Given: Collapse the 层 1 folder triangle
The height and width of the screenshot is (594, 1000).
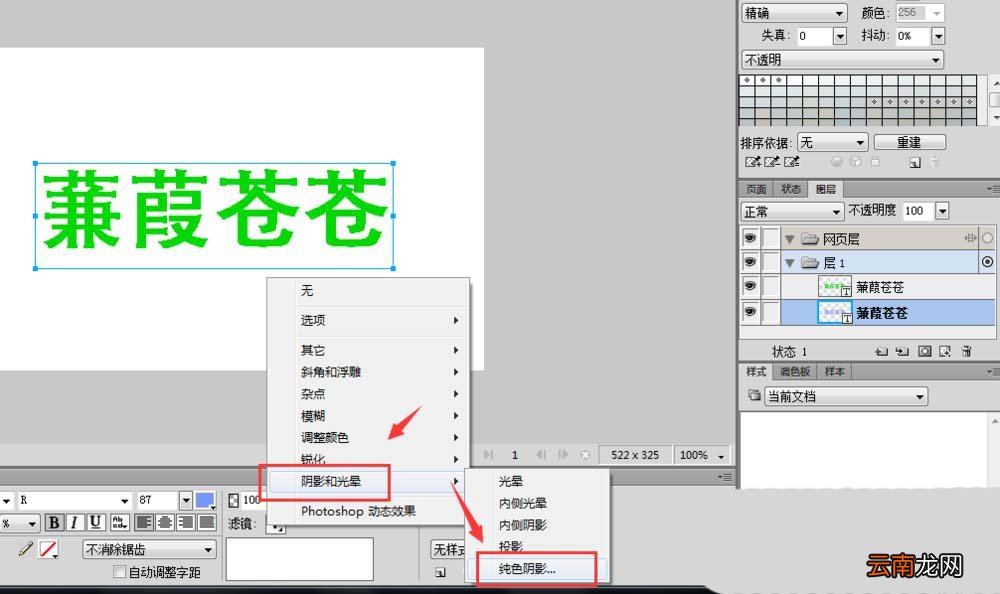Looking at the screenshot, I should [x=790, y=263].
